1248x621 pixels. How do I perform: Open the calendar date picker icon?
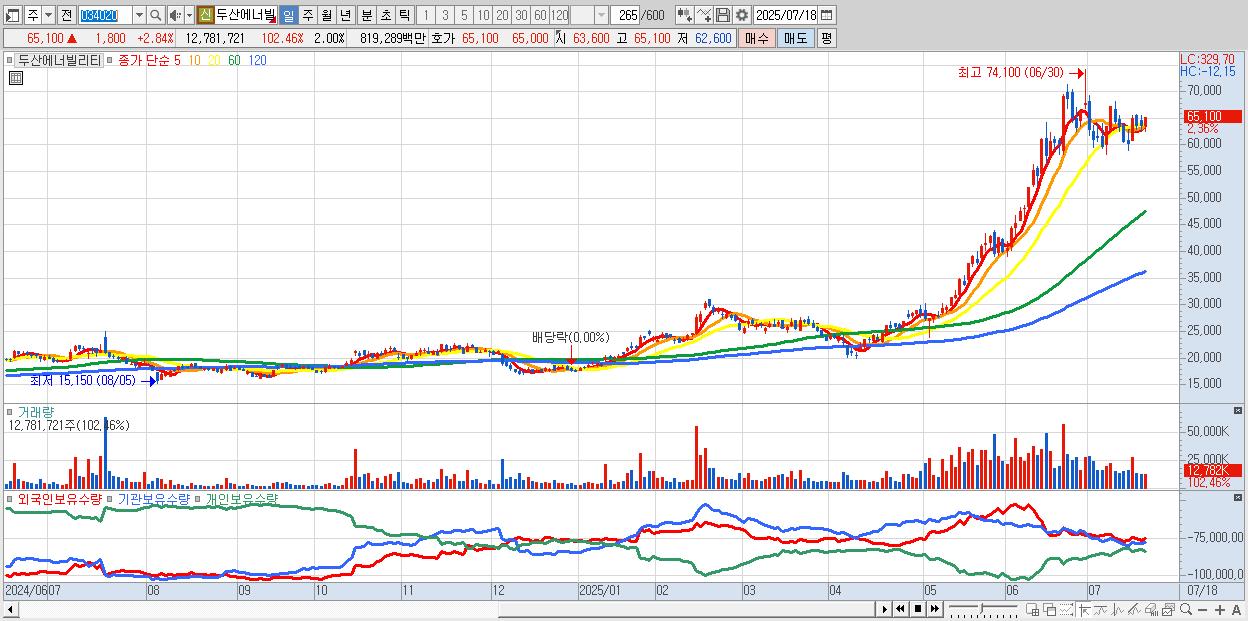point(826,15)
